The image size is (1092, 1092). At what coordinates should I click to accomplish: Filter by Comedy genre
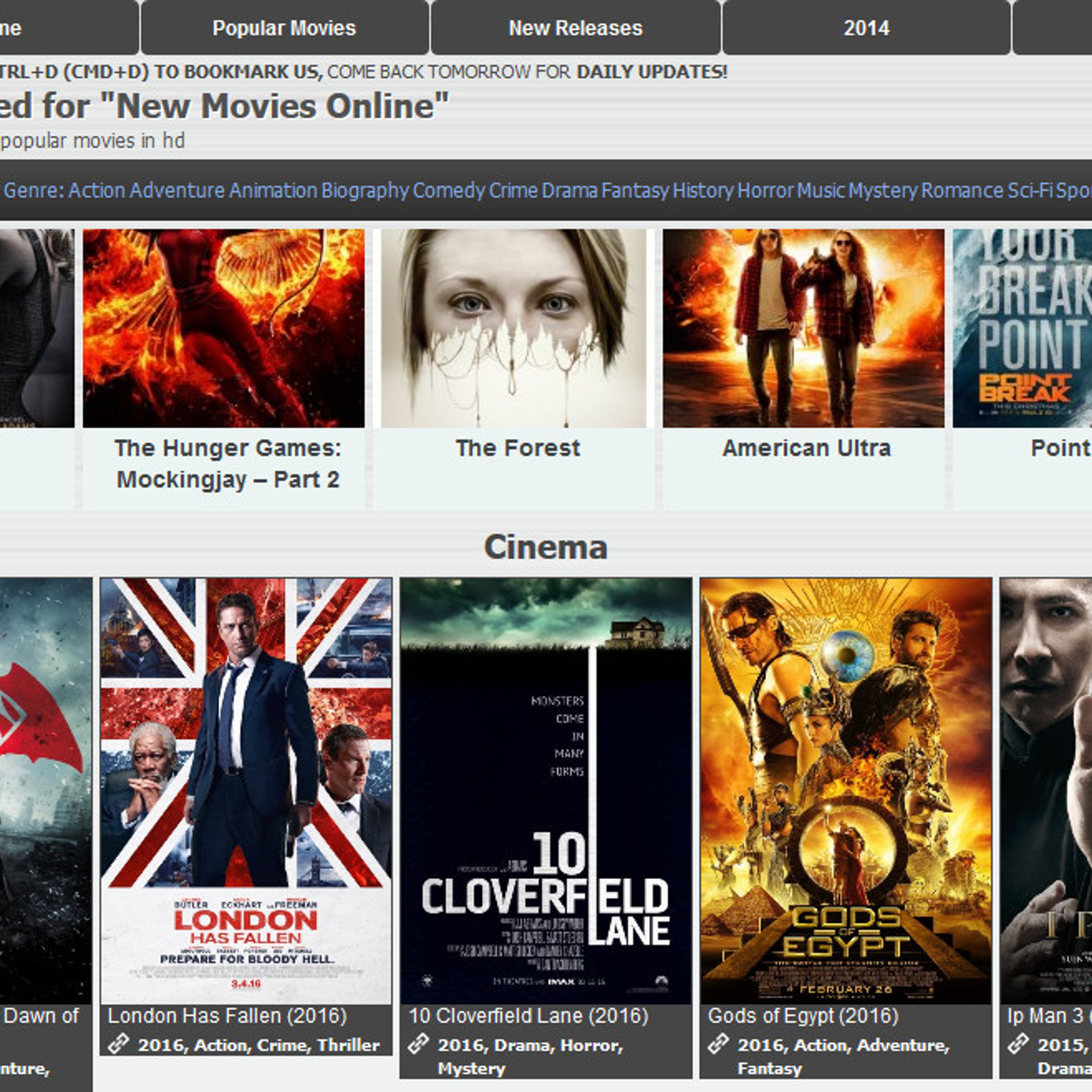pyautogui.click(x=449, y=190)
